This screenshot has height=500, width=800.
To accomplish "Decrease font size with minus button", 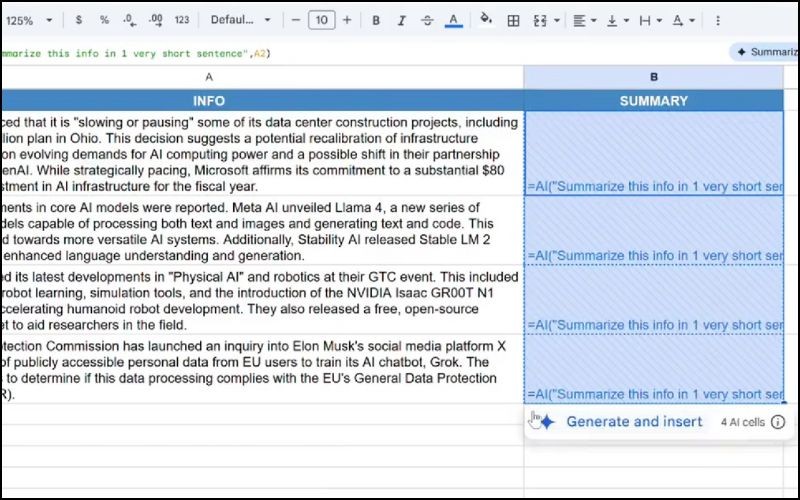I will point(296,20).
